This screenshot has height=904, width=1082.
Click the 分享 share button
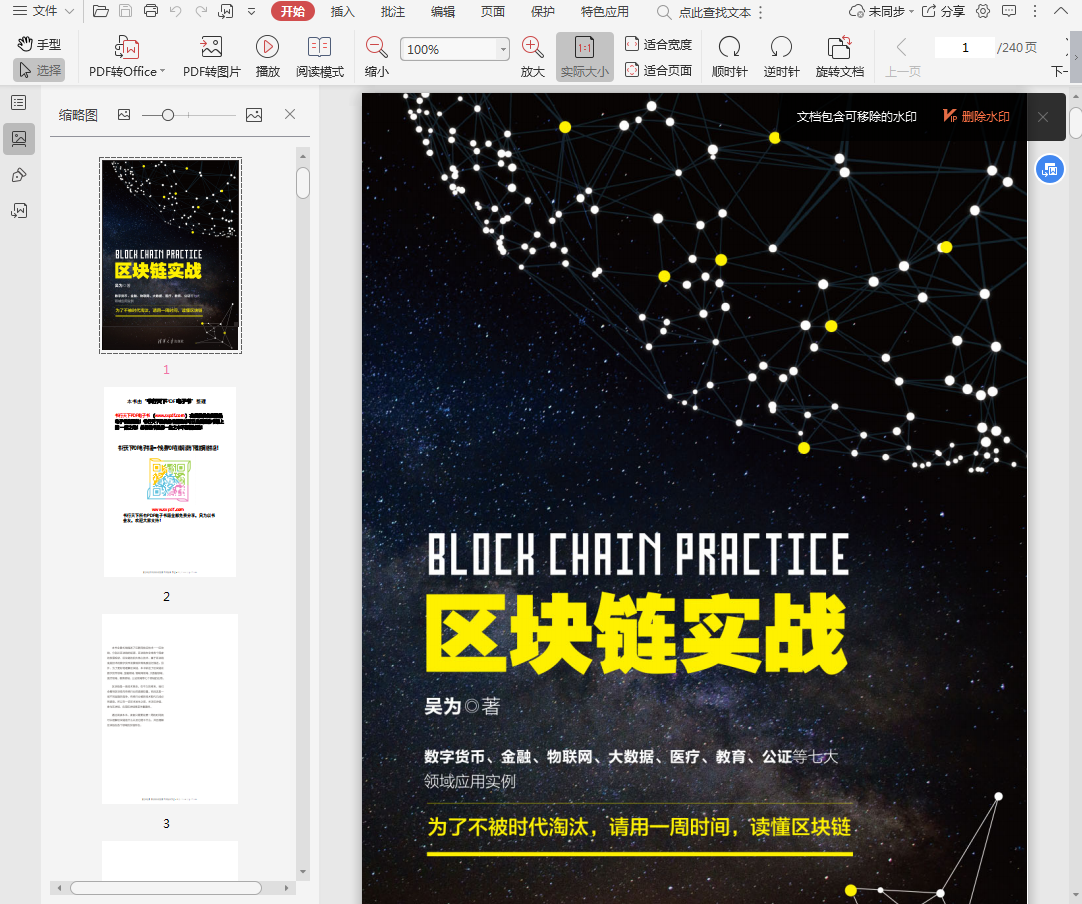click(943, 12)
